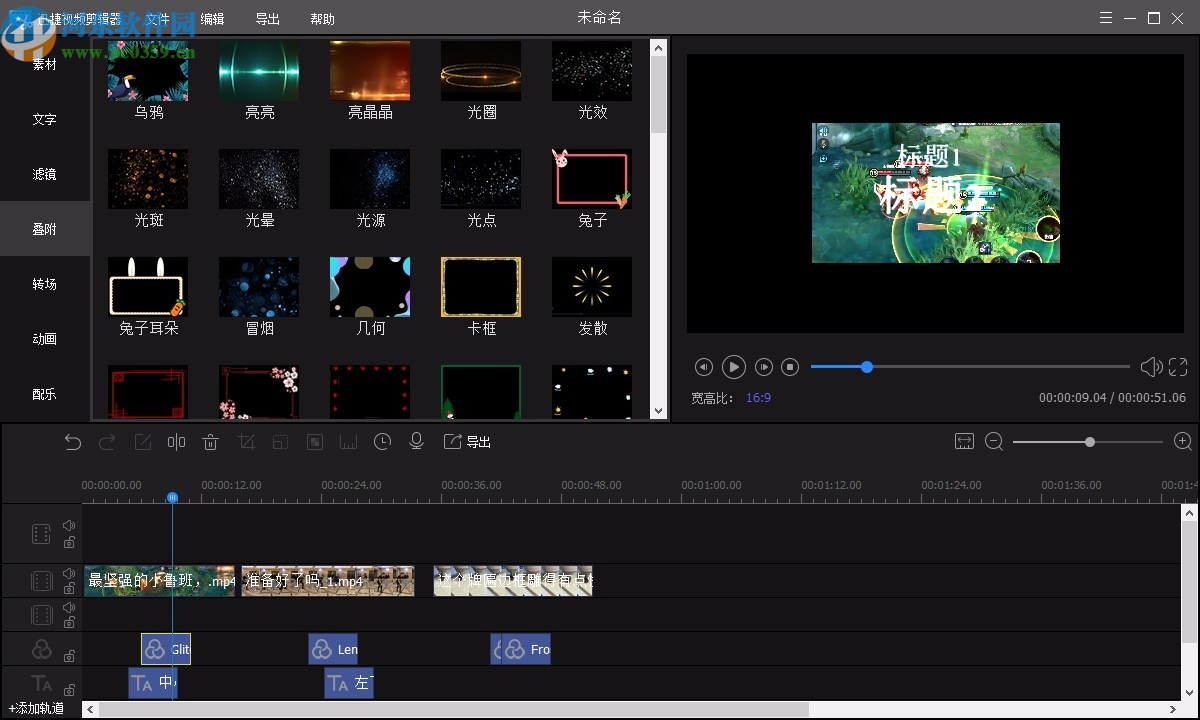This screenshot has height=720, width=1200.
Task: Click the fit-timeline-to-window icon
Action: 964,442
